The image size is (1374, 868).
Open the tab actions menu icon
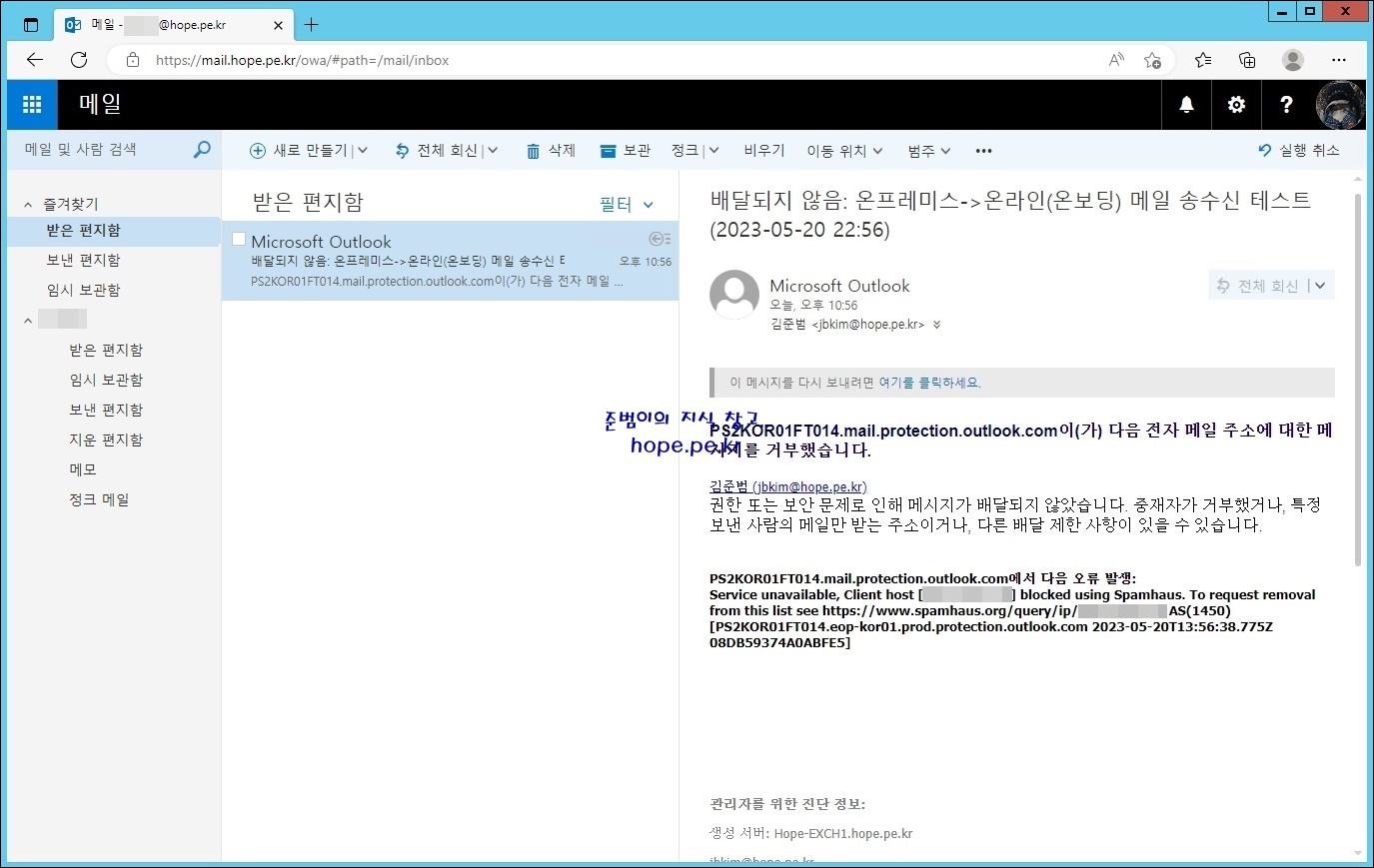click(31, 25)
